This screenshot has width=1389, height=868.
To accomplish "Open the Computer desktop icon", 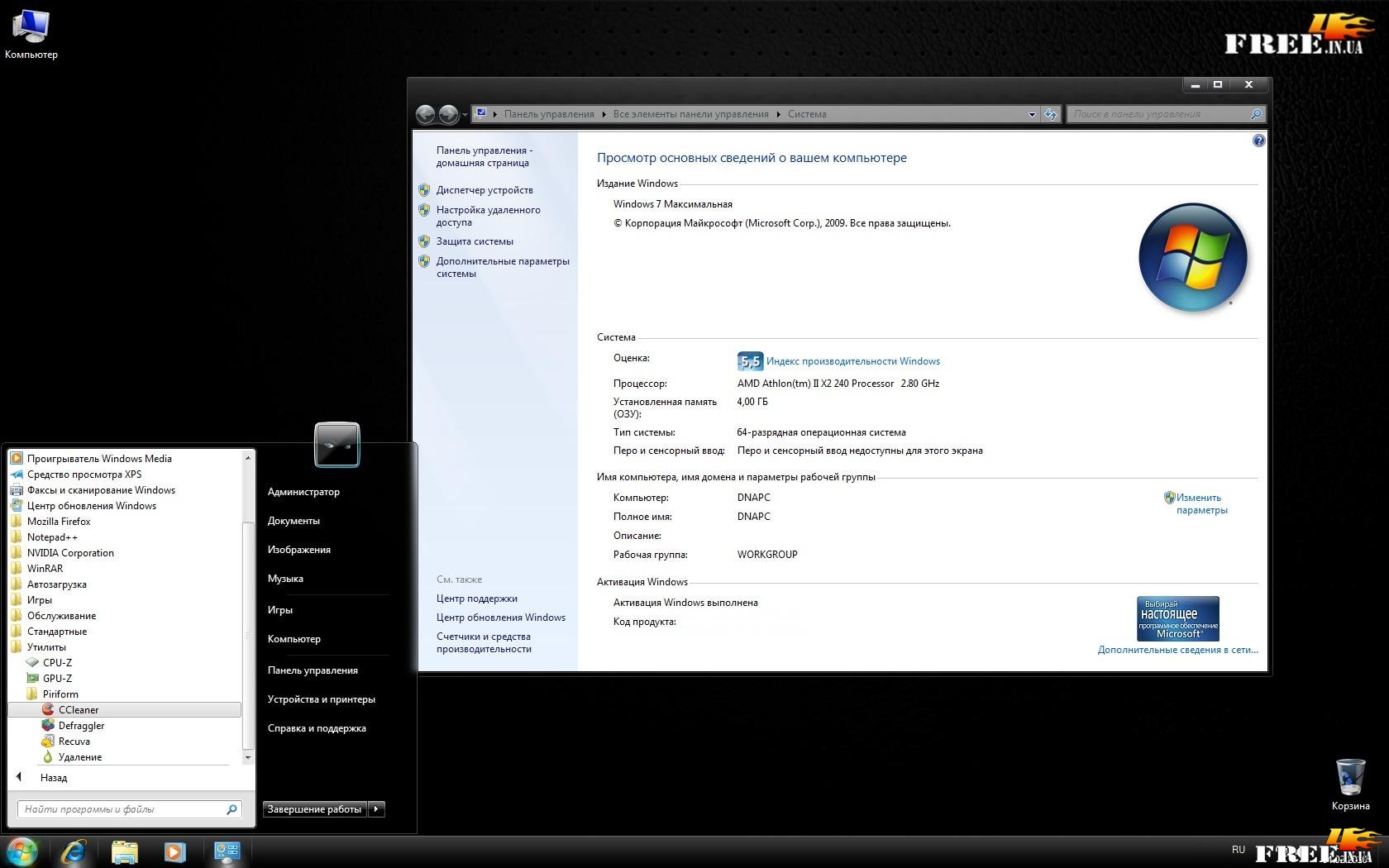I will (x=31, y=35).
